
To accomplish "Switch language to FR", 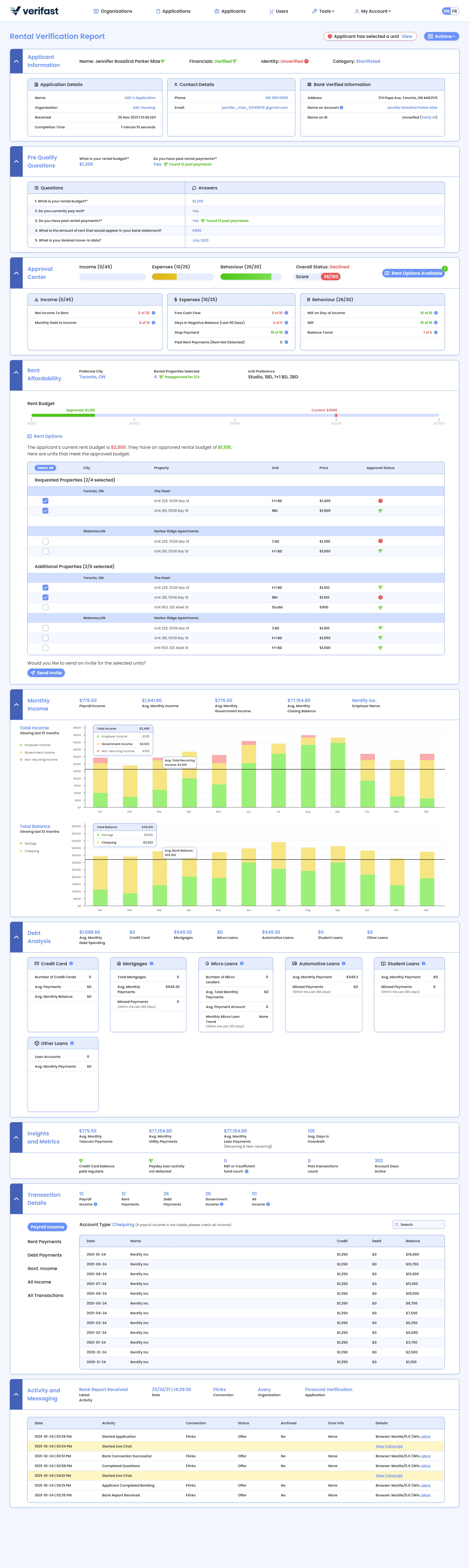I will click(454, 11).
